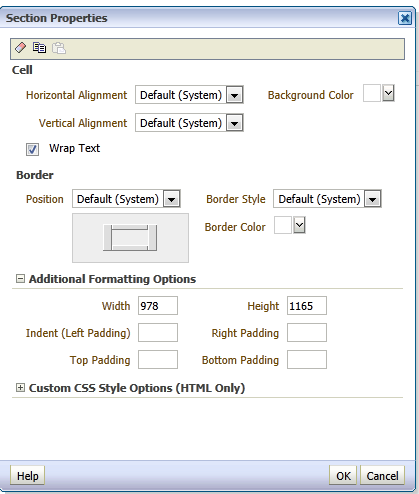Click the Background Color swatch
The height and width of the screenshot is (494, 419).
[x=372, y=93]
